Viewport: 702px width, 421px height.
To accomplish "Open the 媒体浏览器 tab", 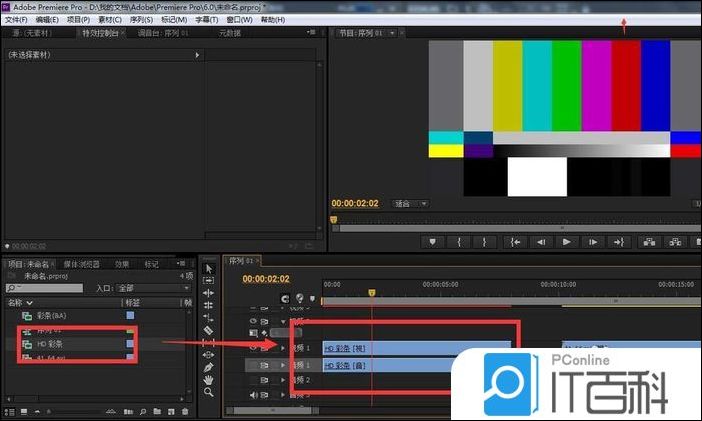I will tap(81, 264).
